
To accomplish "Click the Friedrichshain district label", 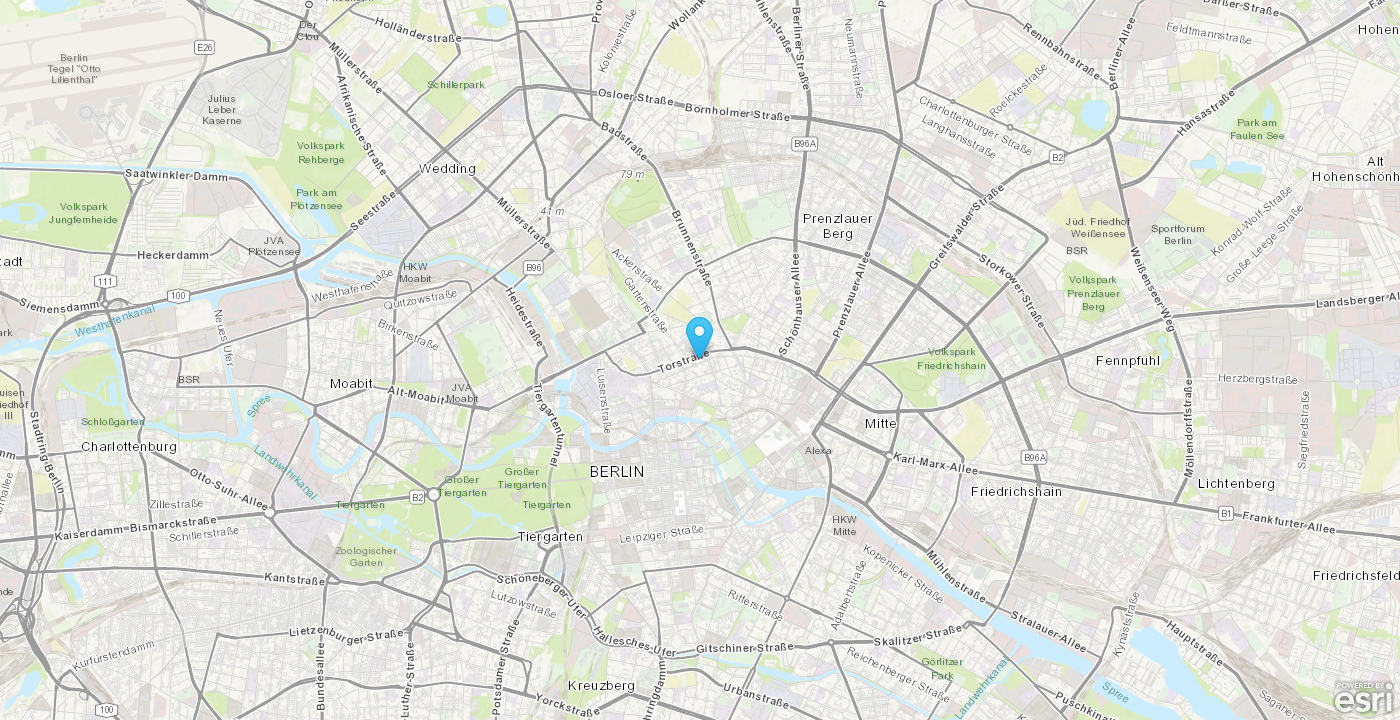I will (x=1015, y=491).
